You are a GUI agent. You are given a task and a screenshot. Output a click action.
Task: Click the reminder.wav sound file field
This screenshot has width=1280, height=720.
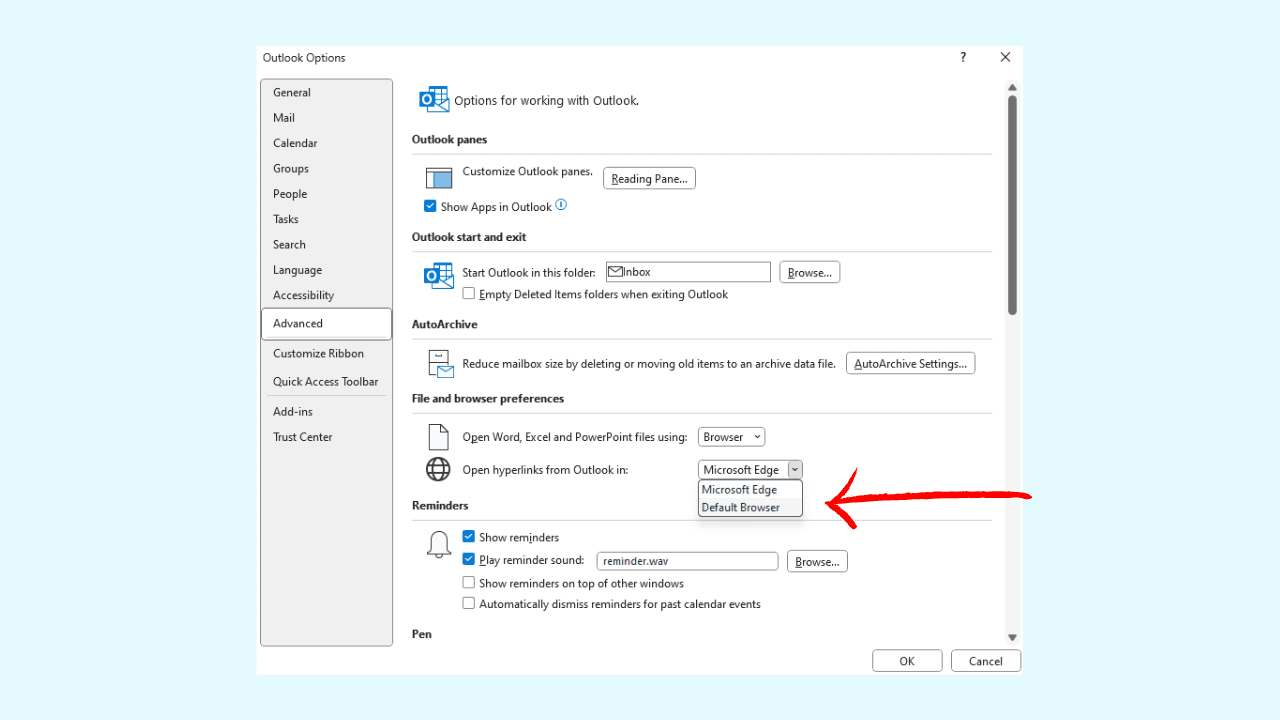point(687,562)
